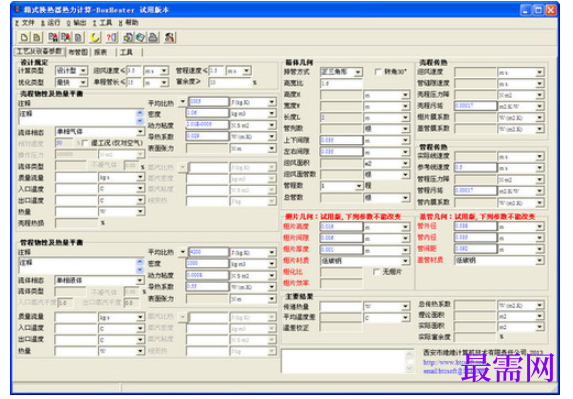Viewport: 573px width, 399px height.
Task: Open the 高度H unit dropdown
Action: [x=405, y=95]
